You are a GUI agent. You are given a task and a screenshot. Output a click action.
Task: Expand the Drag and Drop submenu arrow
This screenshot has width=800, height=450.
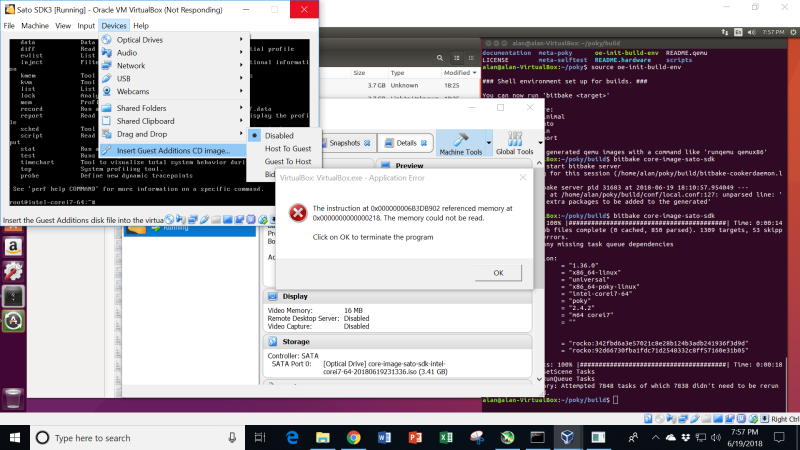(x=241, y=134)
